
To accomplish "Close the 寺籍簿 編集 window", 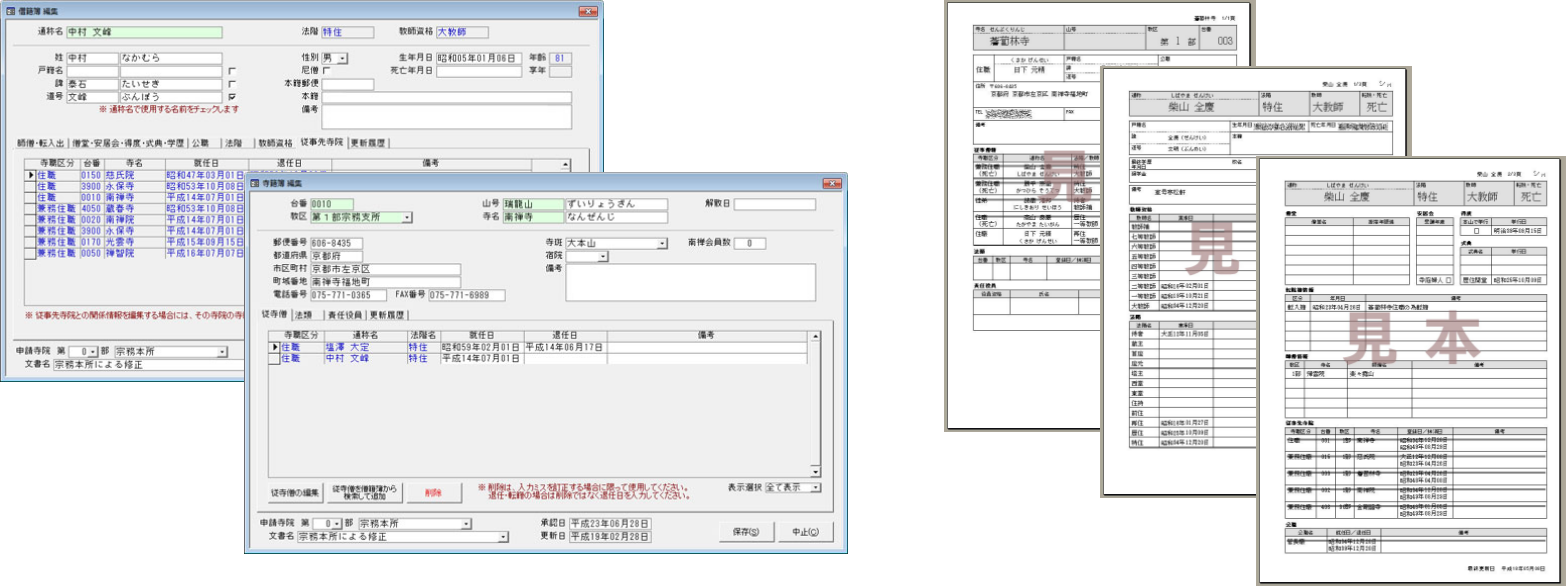I will (831, 184).
